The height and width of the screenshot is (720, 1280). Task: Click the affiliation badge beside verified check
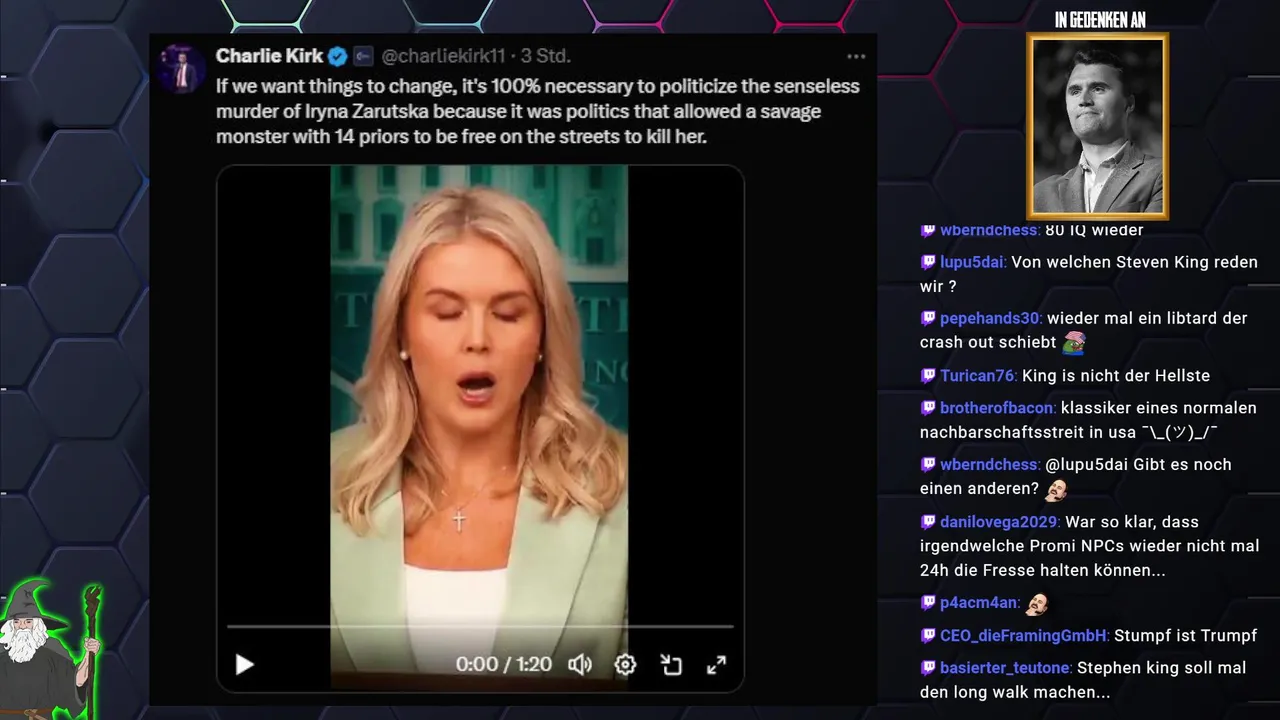coord(363,56)
